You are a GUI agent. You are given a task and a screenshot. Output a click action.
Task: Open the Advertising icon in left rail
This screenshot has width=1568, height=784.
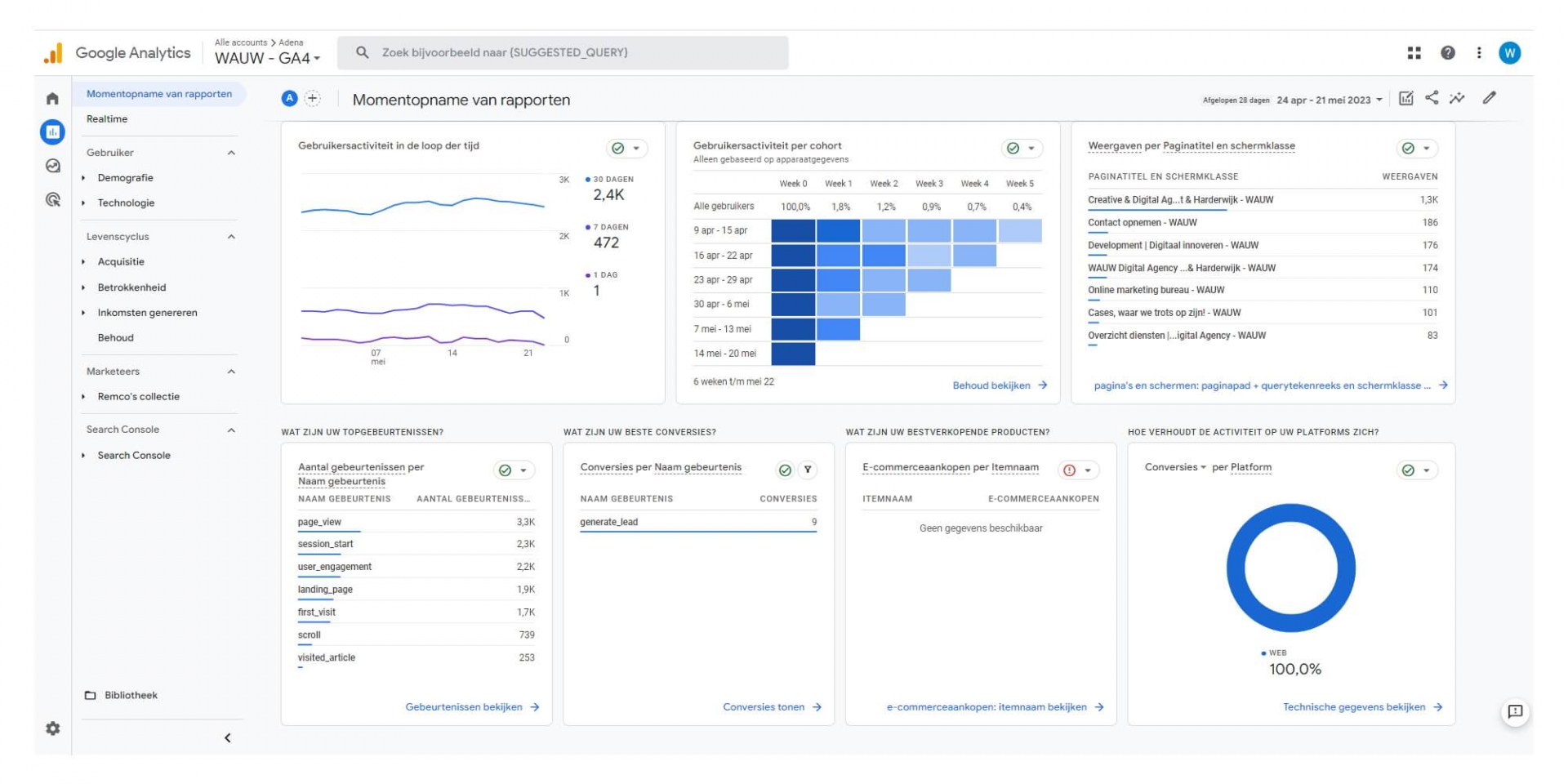[52, 199]
